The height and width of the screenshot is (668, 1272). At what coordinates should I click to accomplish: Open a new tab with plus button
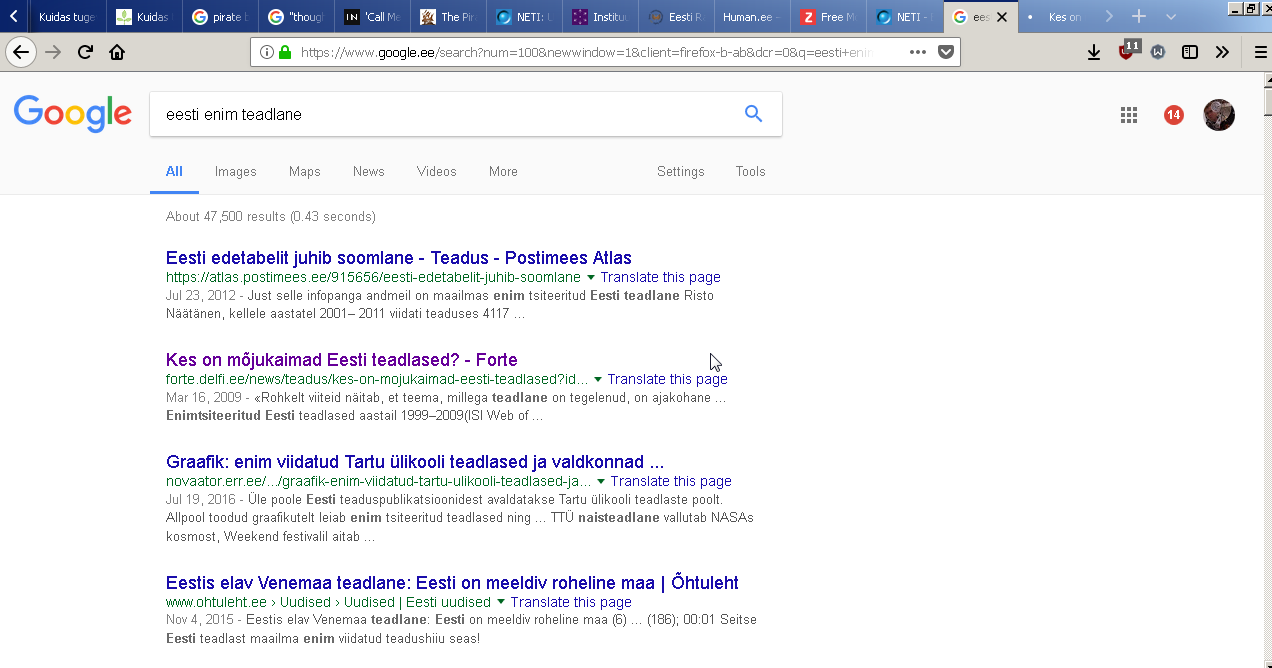pos(1138,17)
